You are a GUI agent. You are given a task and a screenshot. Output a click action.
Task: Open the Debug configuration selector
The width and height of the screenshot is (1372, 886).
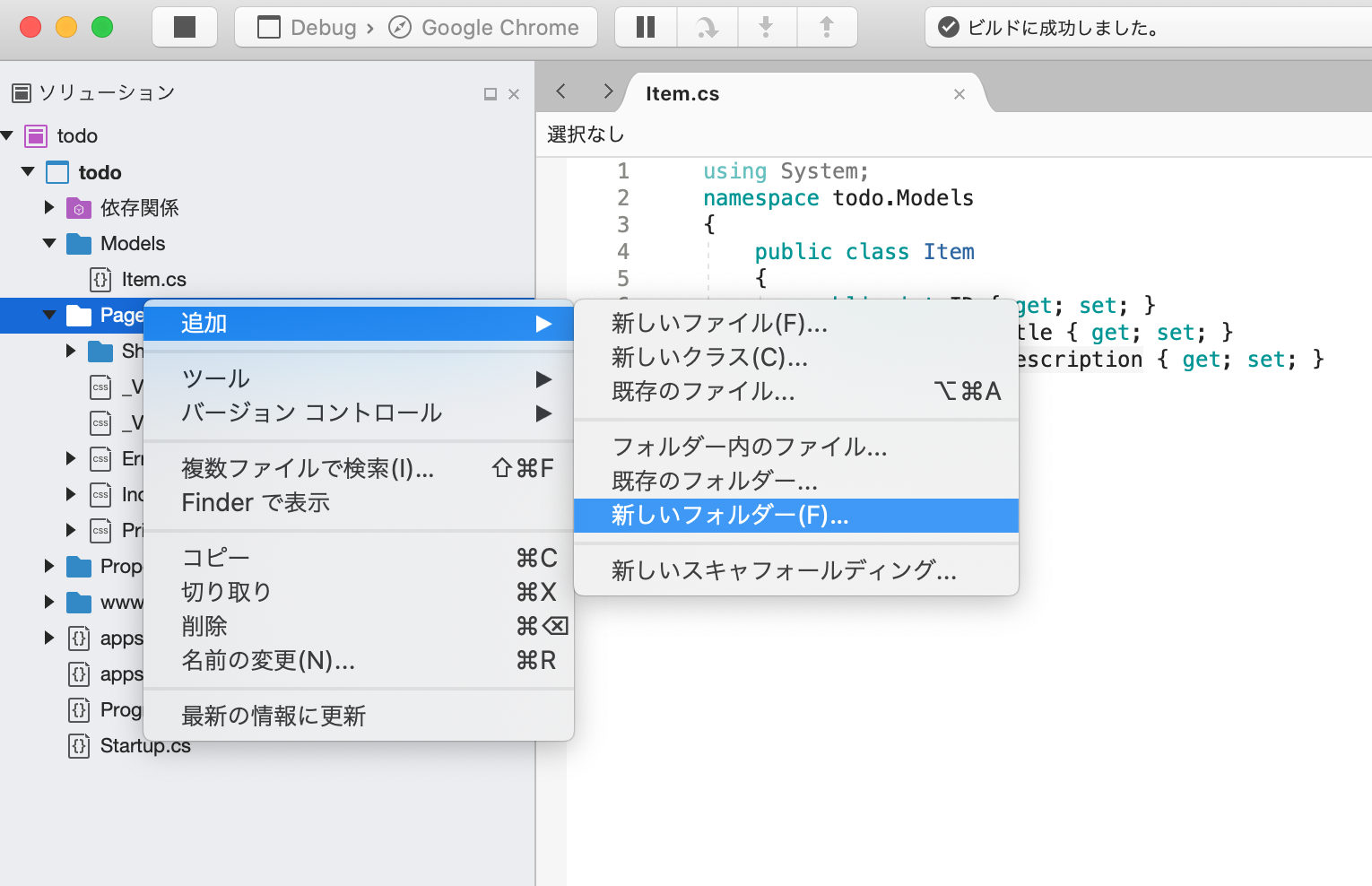pyautogui.click(x=307, y=28)
